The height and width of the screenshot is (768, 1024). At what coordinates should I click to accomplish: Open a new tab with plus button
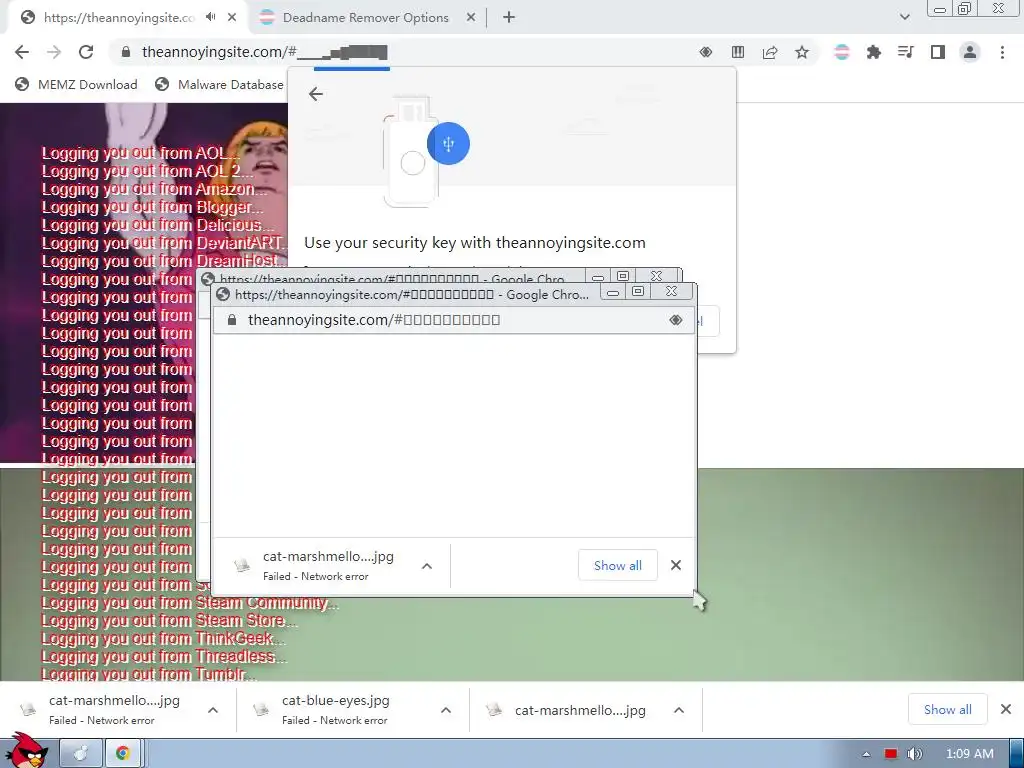pos(509,18)
